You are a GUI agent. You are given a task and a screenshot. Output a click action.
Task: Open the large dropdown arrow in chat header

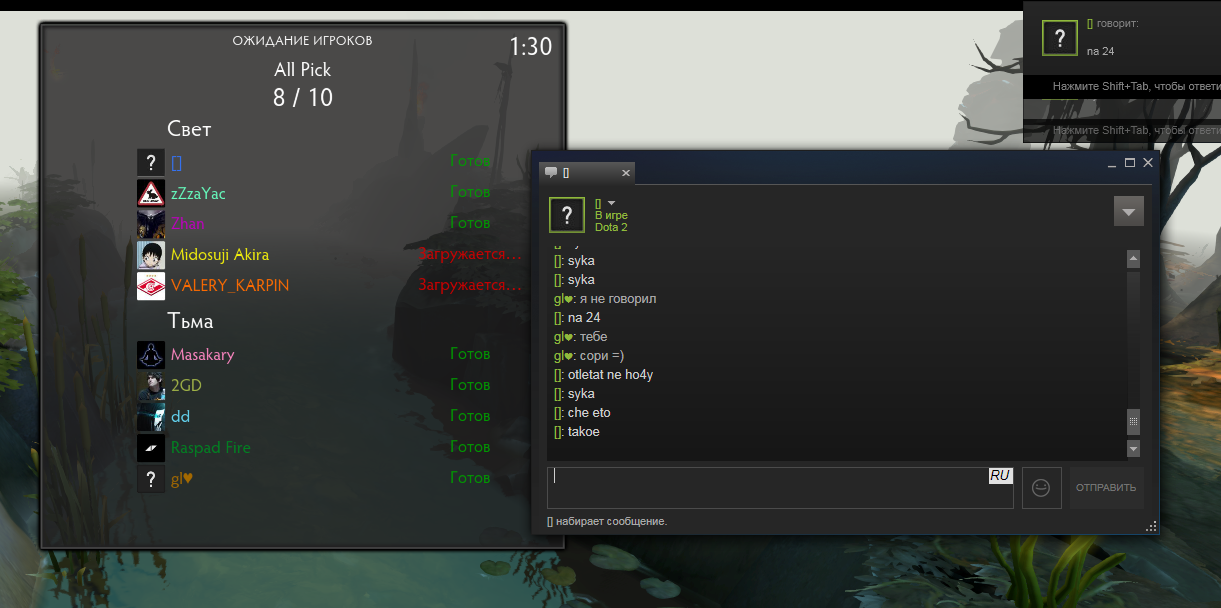pyautogui.click(x=1129, y=212)
